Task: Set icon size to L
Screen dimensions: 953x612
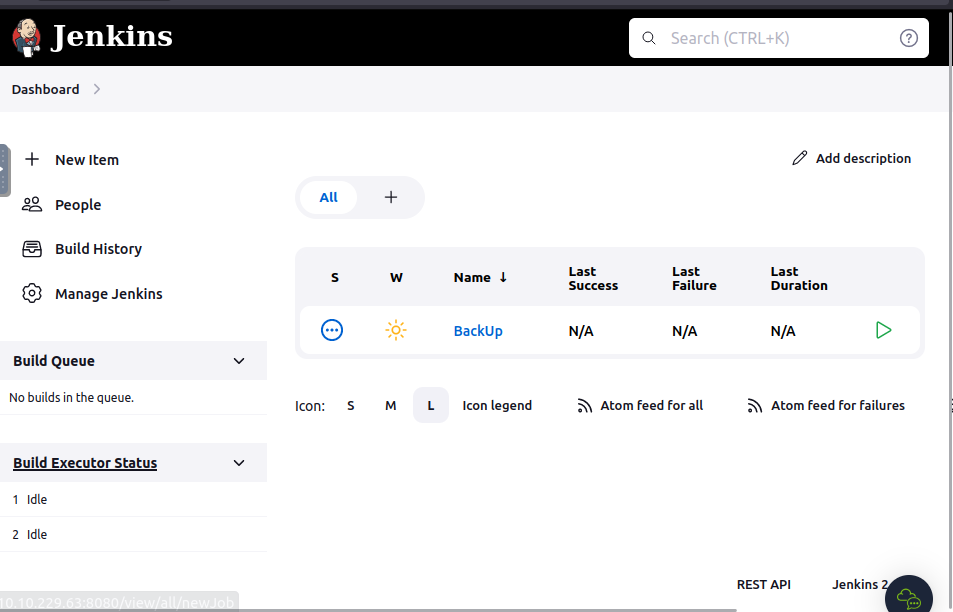Action: click(431, 405)
